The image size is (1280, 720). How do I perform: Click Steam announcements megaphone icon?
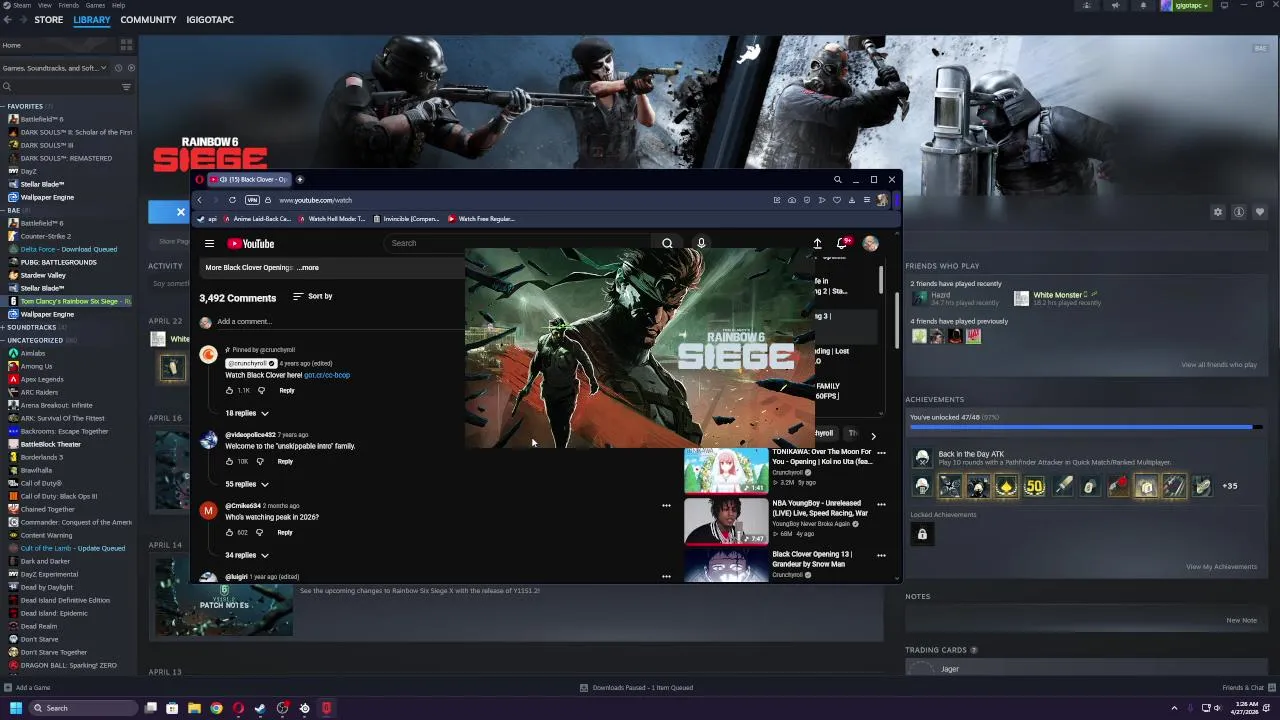point(1115,5)
